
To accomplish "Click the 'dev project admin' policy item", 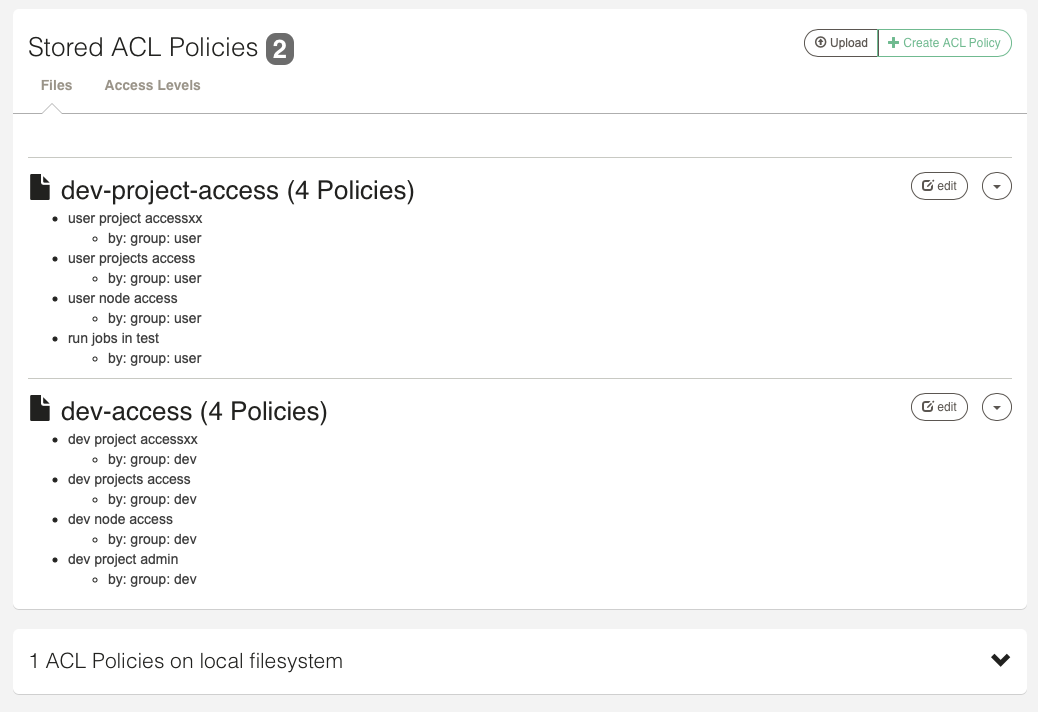I will (123, 559).
